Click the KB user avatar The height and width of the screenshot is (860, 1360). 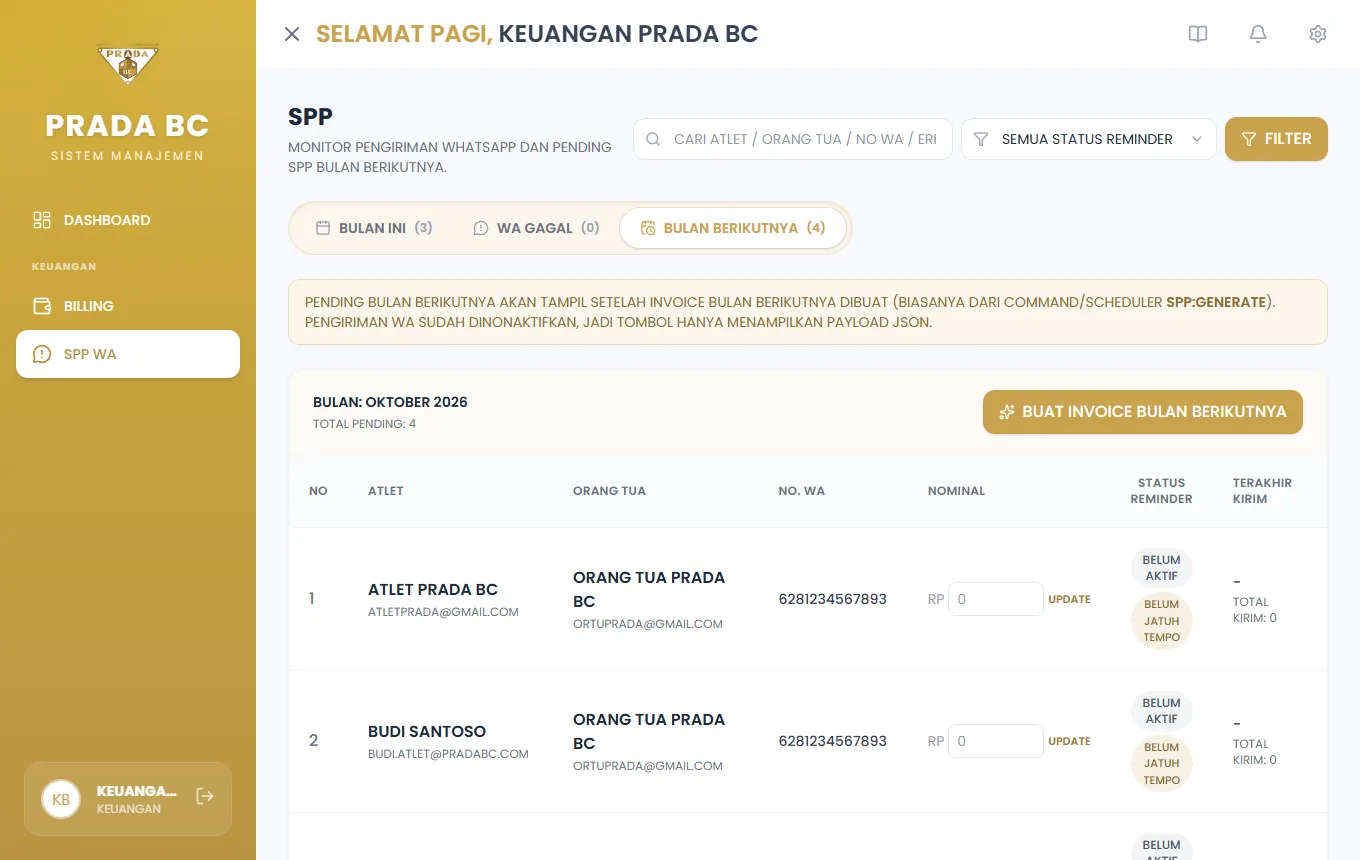pyautogui.click(x=61, y=799)
